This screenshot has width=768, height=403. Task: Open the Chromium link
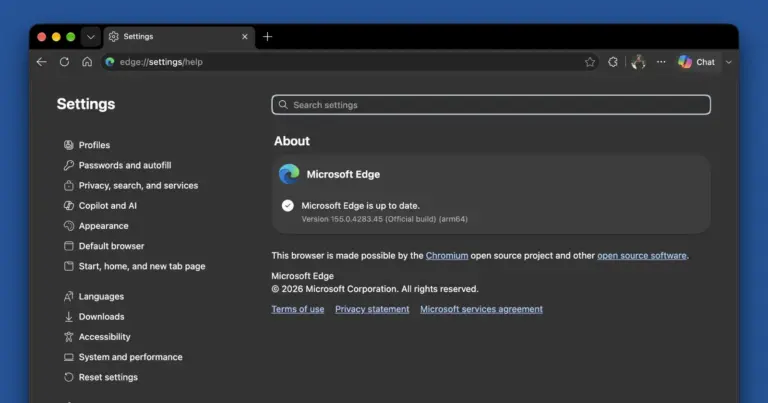click(447, 256)
